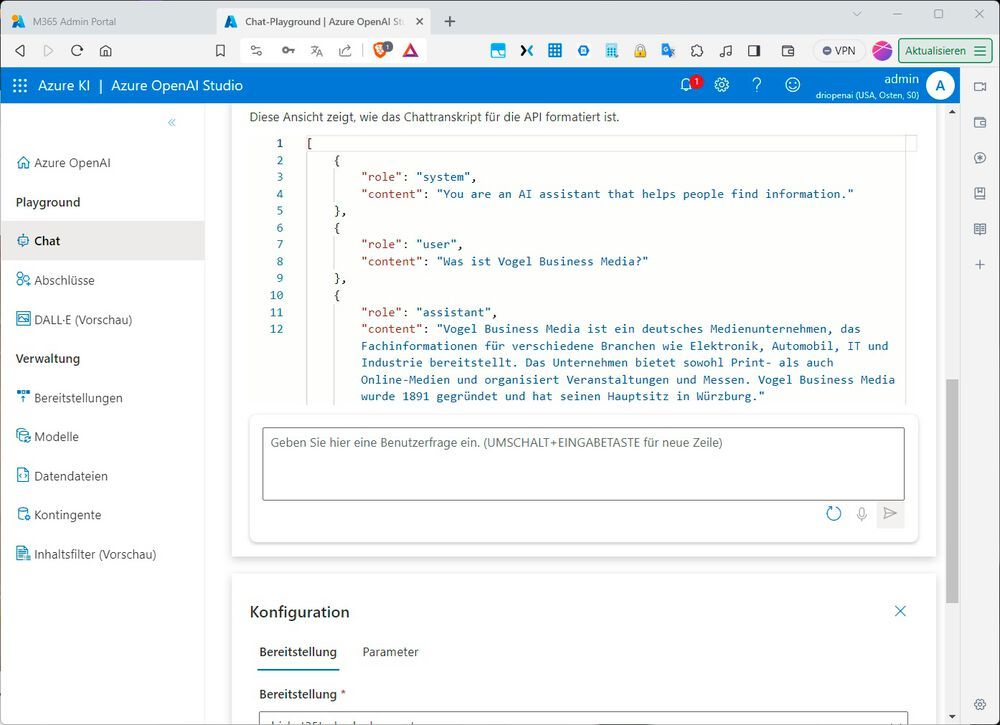Open Abschlüsse playground
The height and width of the screenshot is (725, 1000).
(55, 280)
